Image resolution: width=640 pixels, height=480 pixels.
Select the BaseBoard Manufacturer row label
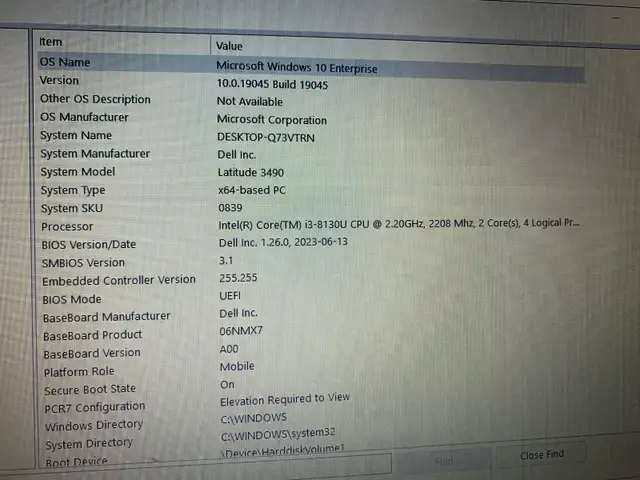pos(107,317)
